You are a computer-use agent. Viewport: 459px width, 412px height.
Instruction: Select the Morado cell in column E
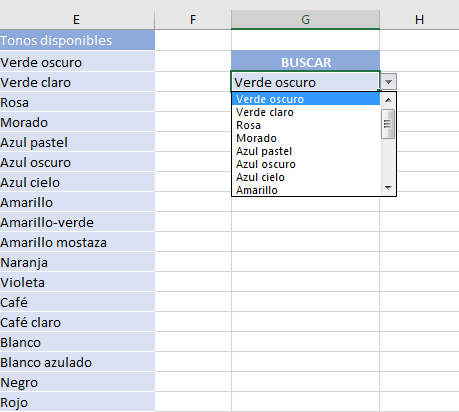click(77, 121)
